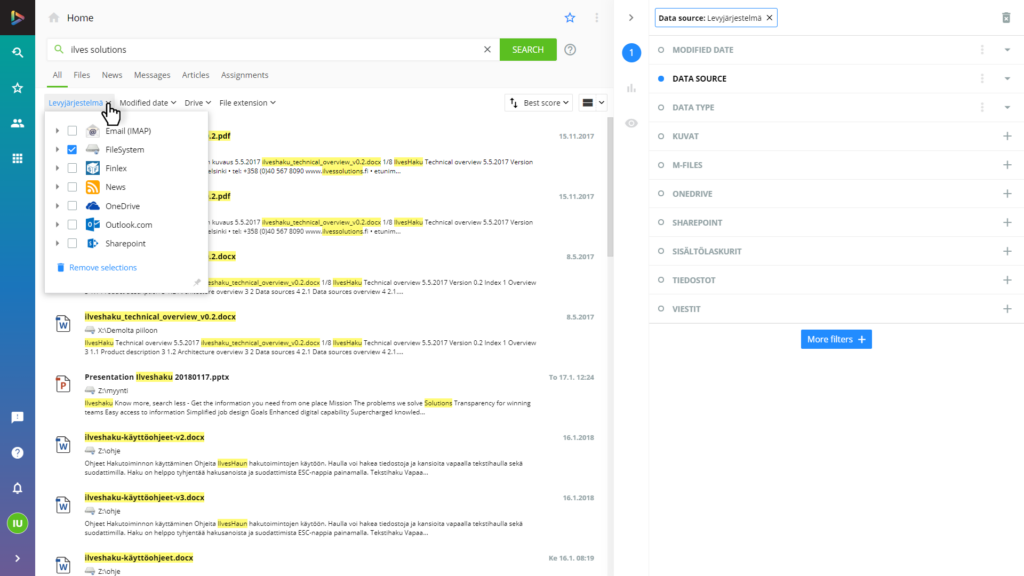Click the application logo
The width and height of the screenshot is (1024, 576).
(18, 18)
